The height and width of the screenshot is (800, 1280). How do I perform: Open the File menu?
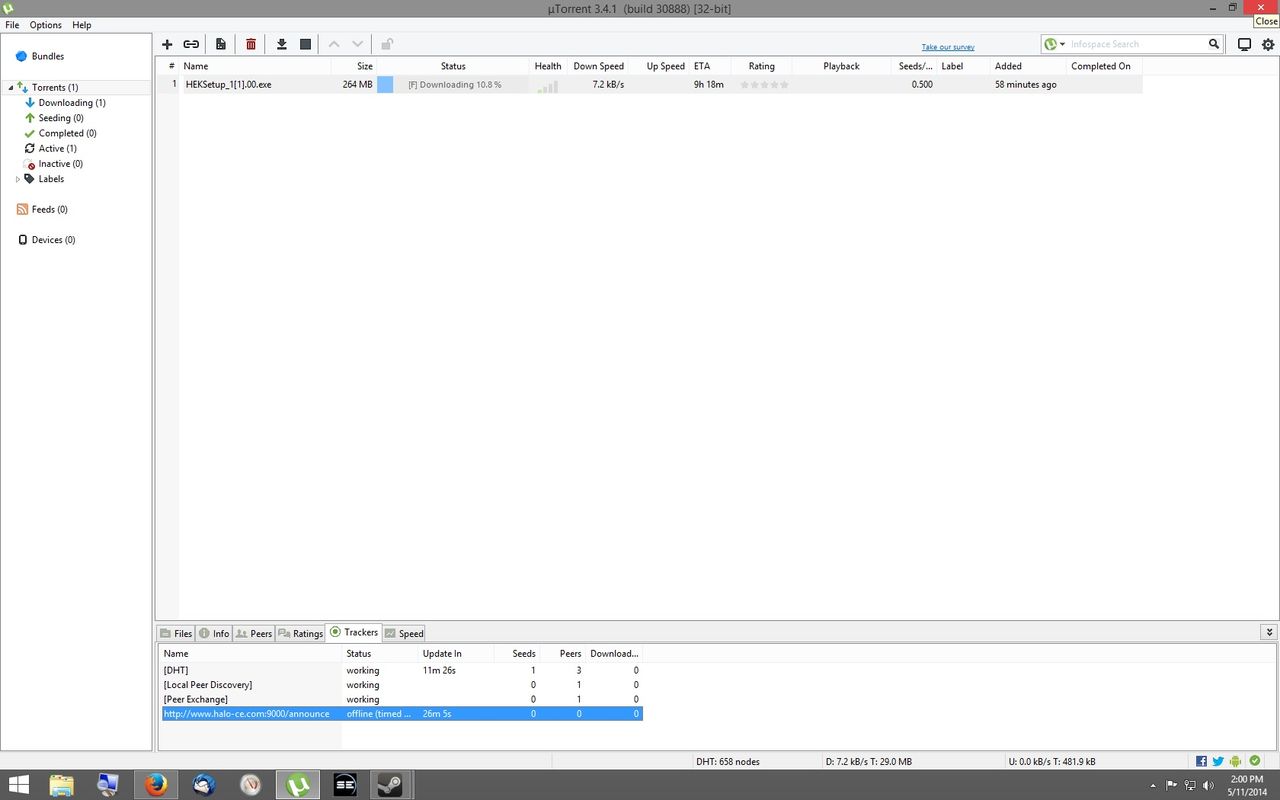point(12,25)
